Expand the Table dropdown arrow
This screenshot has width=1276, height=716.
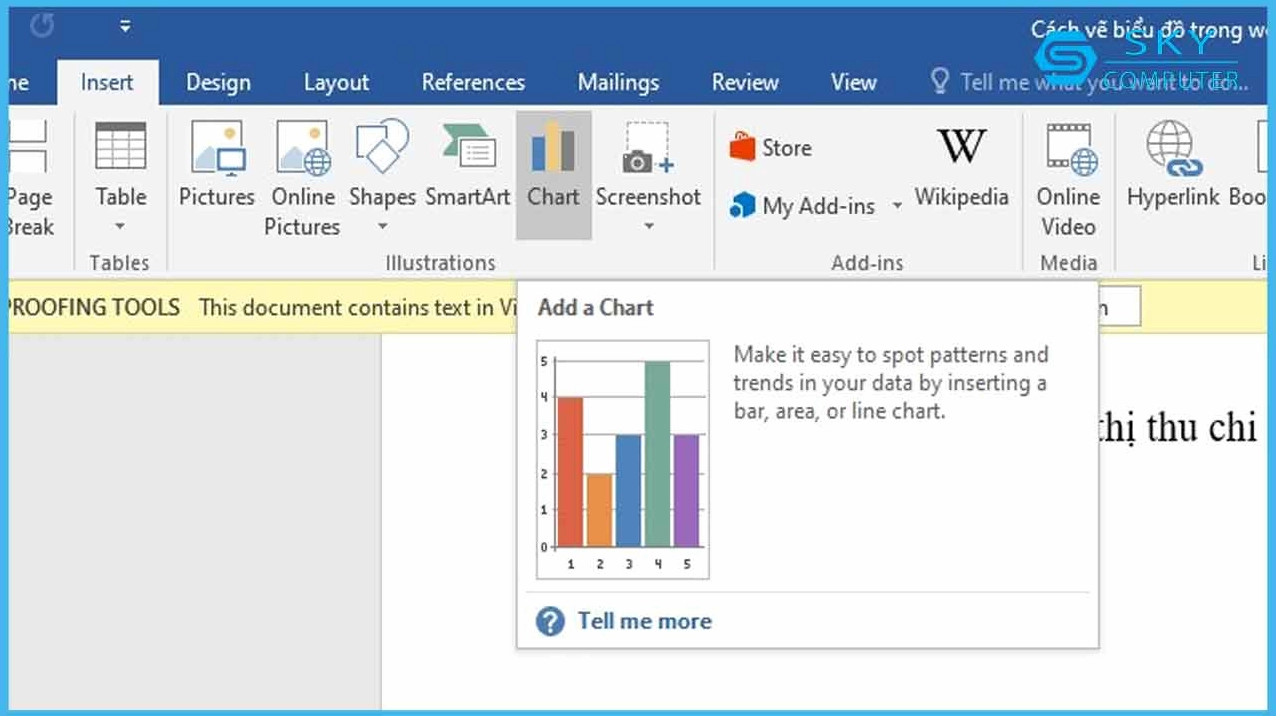click(x=121, y=227)
